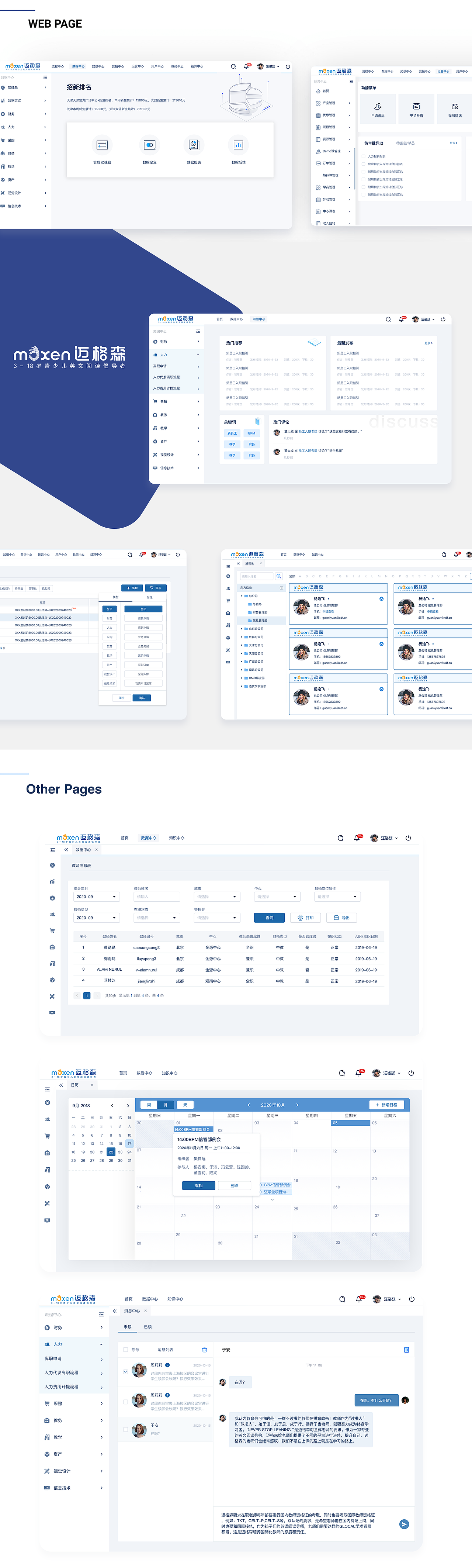The image size is (472, 1568).
Task: Click double-chevron back icon beside 数据中心 tab
Action: pos(66,850)
